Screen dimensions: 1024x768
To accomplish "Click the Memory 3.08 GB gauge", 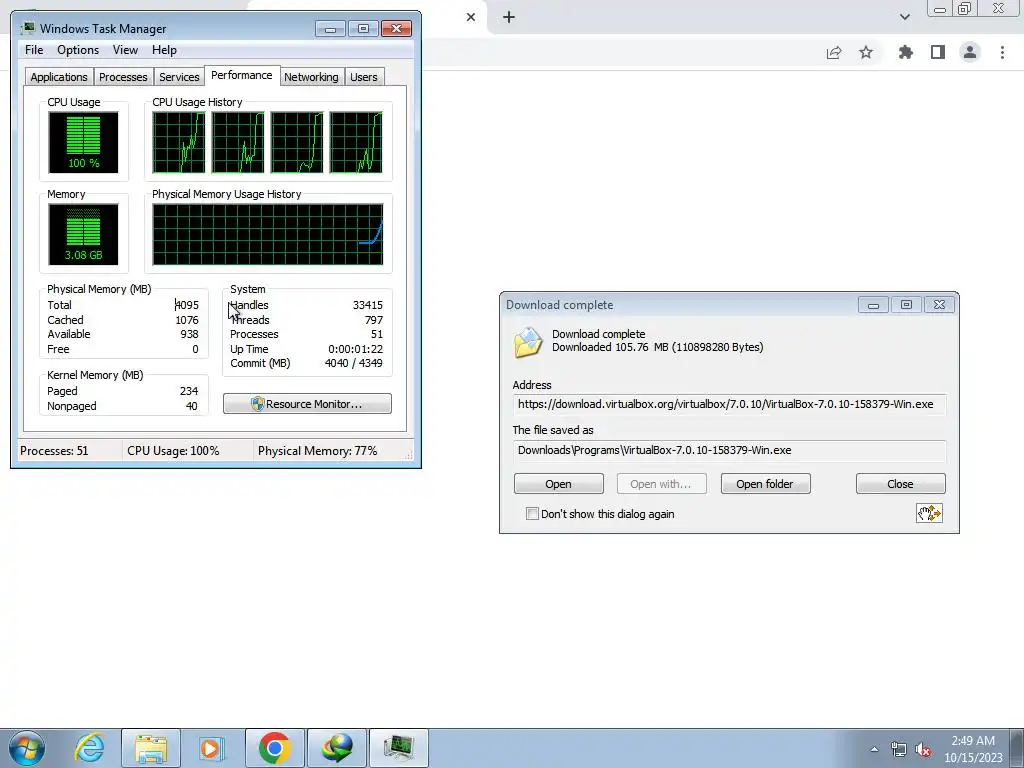I will coord(83,234).
